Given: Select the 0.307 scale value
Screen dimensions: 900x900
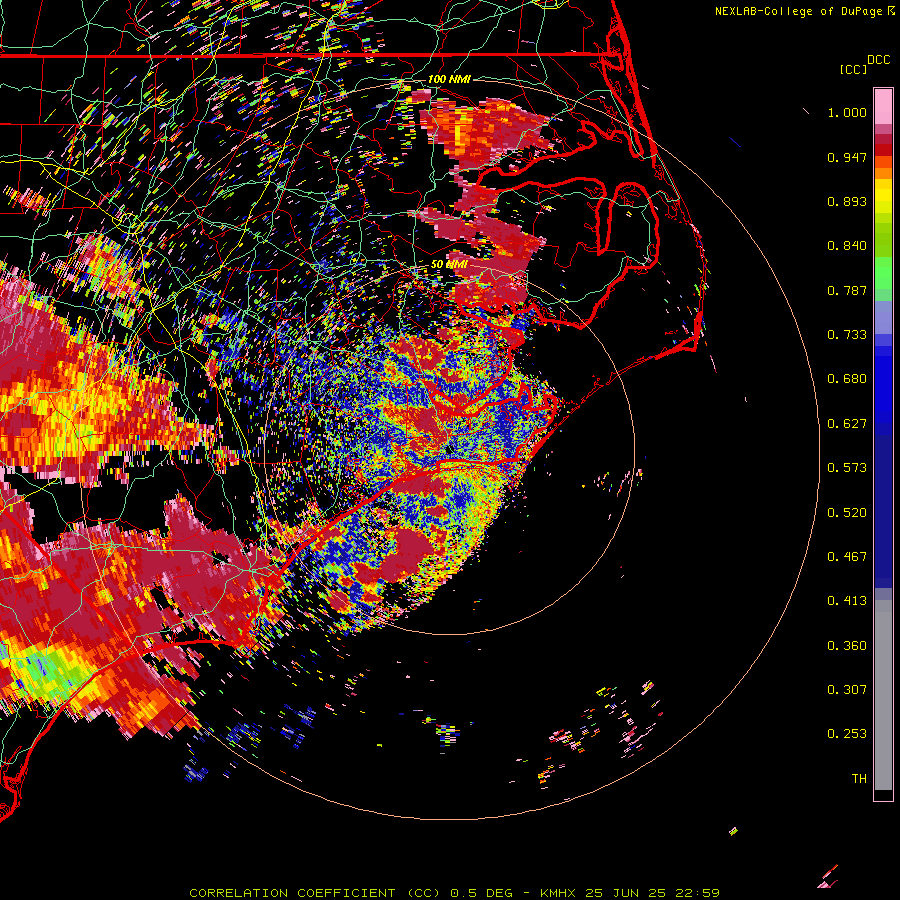Looking at the screenshot, I should pos(847,690).
